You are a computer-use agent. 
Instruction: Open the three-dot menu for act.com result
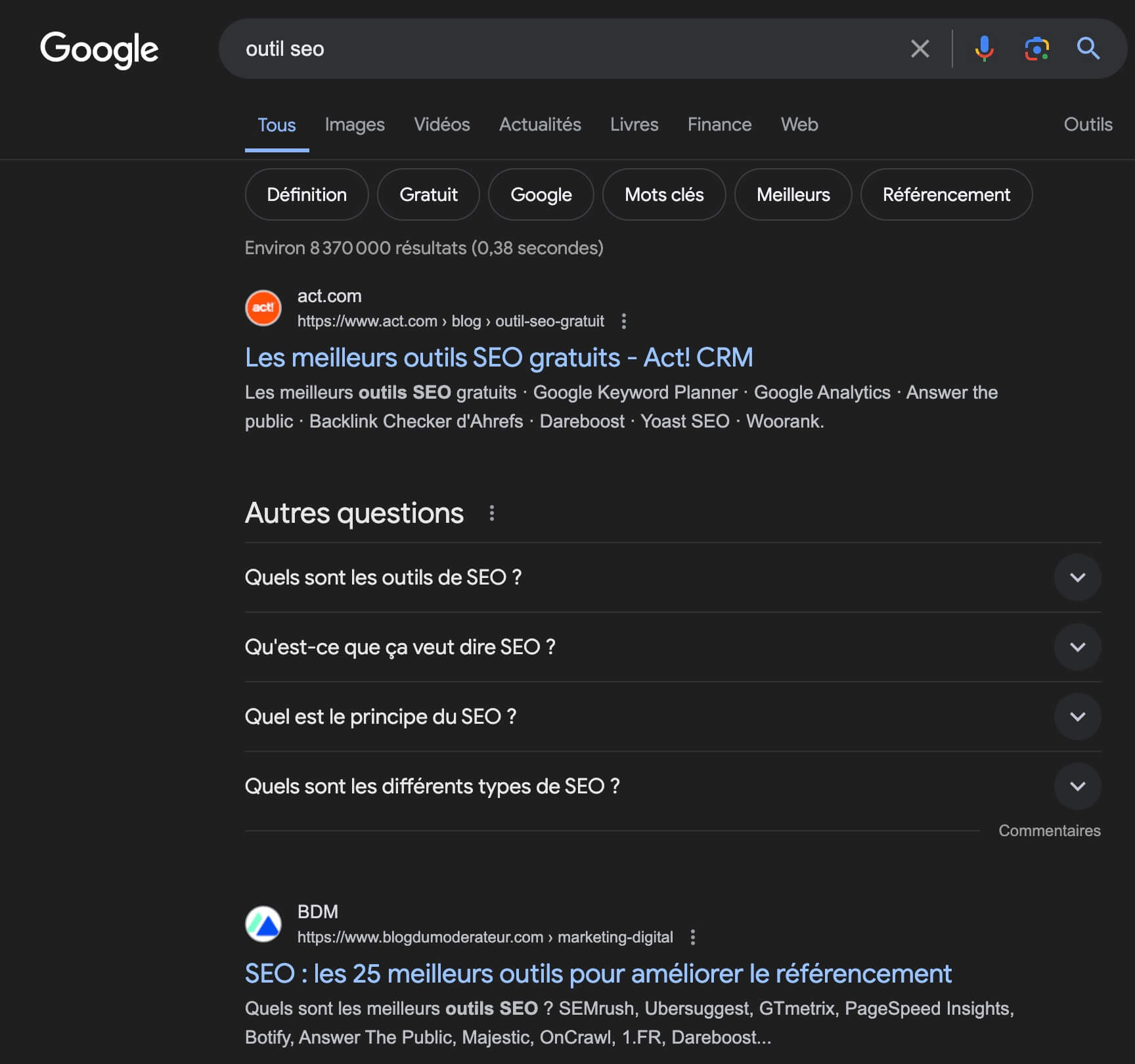point(623,321)
